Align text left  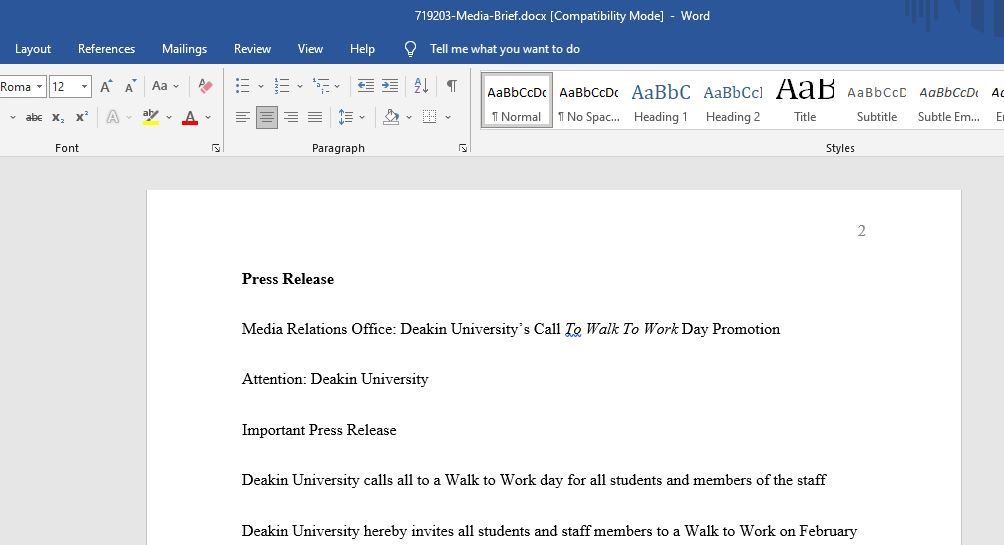243,117
